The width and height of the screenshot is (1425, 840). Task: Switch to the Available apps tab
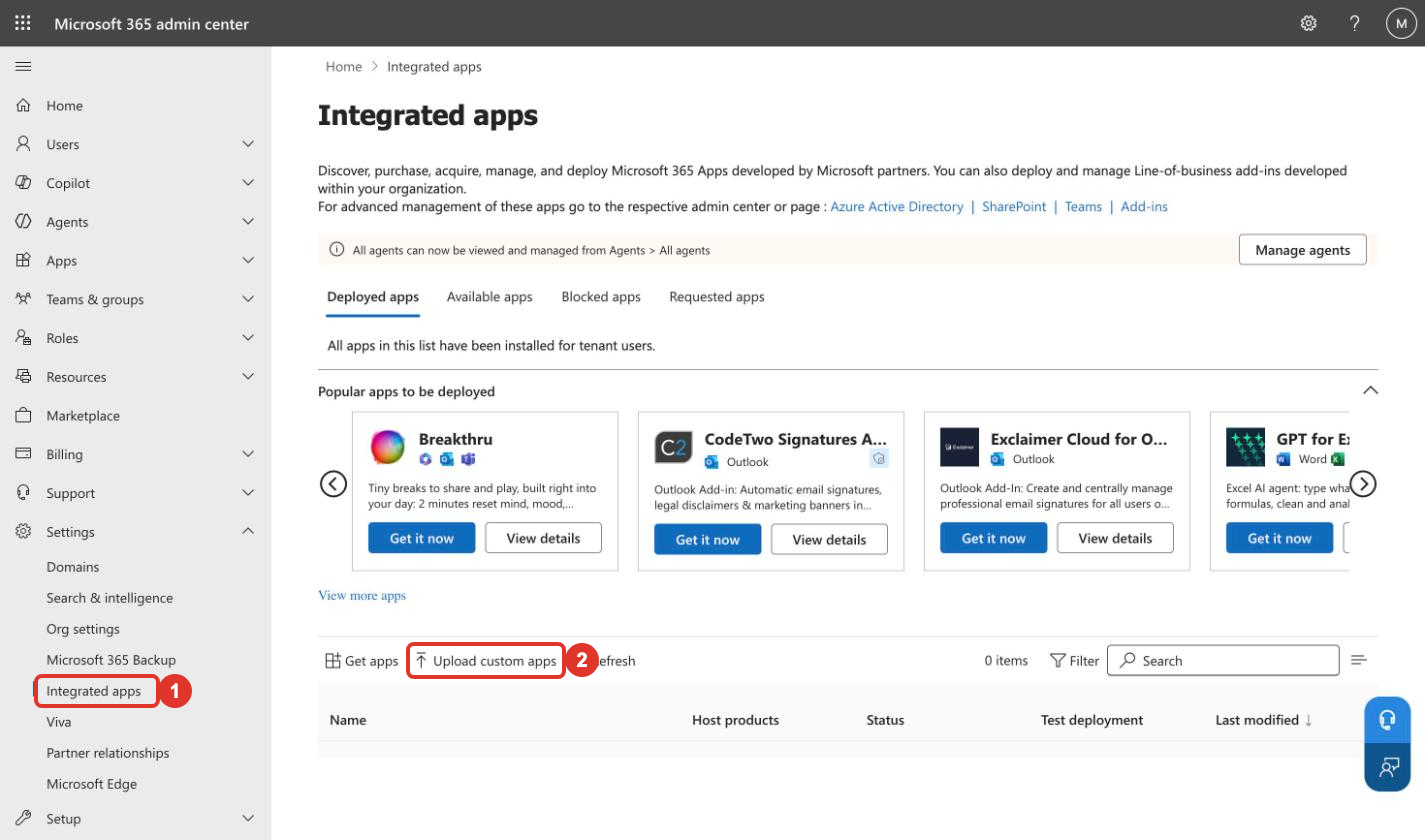click(490, 297)
